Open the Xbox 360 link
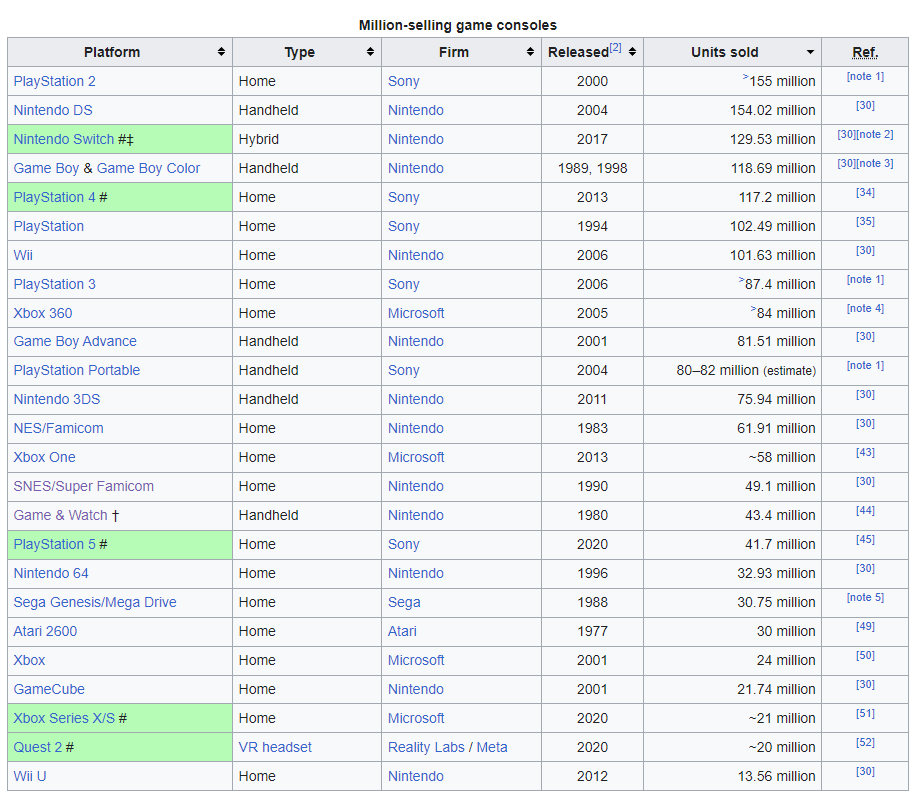 click(x=43, y=313)
